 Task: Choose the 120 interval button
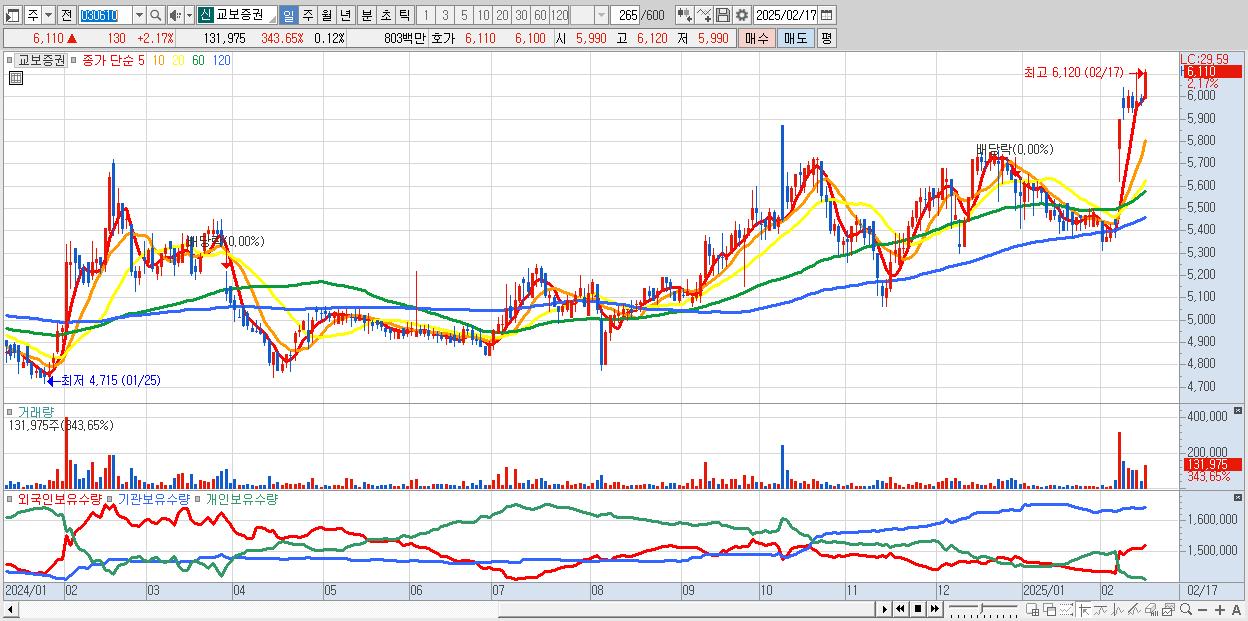tap(560, 15)
